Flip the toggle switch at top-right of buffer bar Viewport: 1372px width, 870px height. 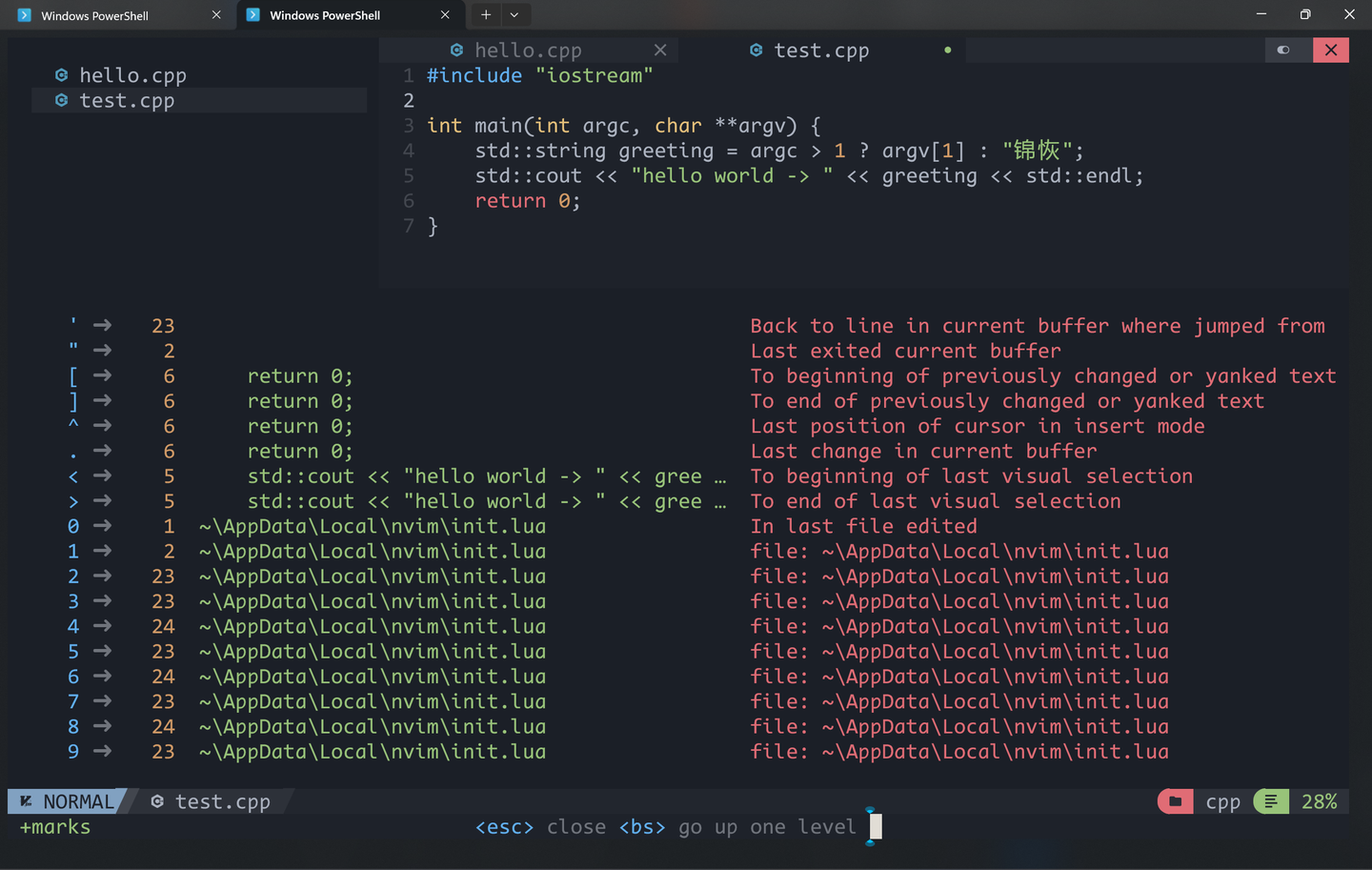pyautogui.click(x=1283, y=50)
